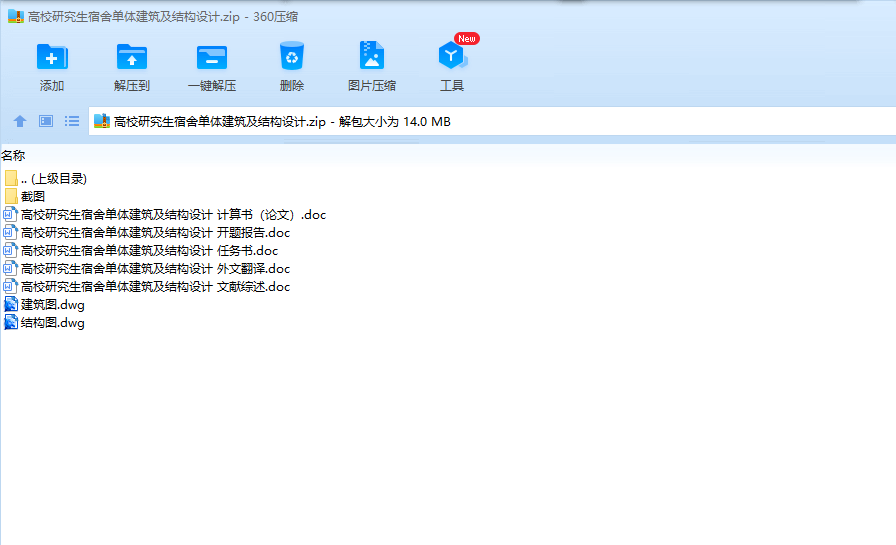Click the zip archive icon in path bar
Screen dimensions: 896x545
tap(102, 121)
